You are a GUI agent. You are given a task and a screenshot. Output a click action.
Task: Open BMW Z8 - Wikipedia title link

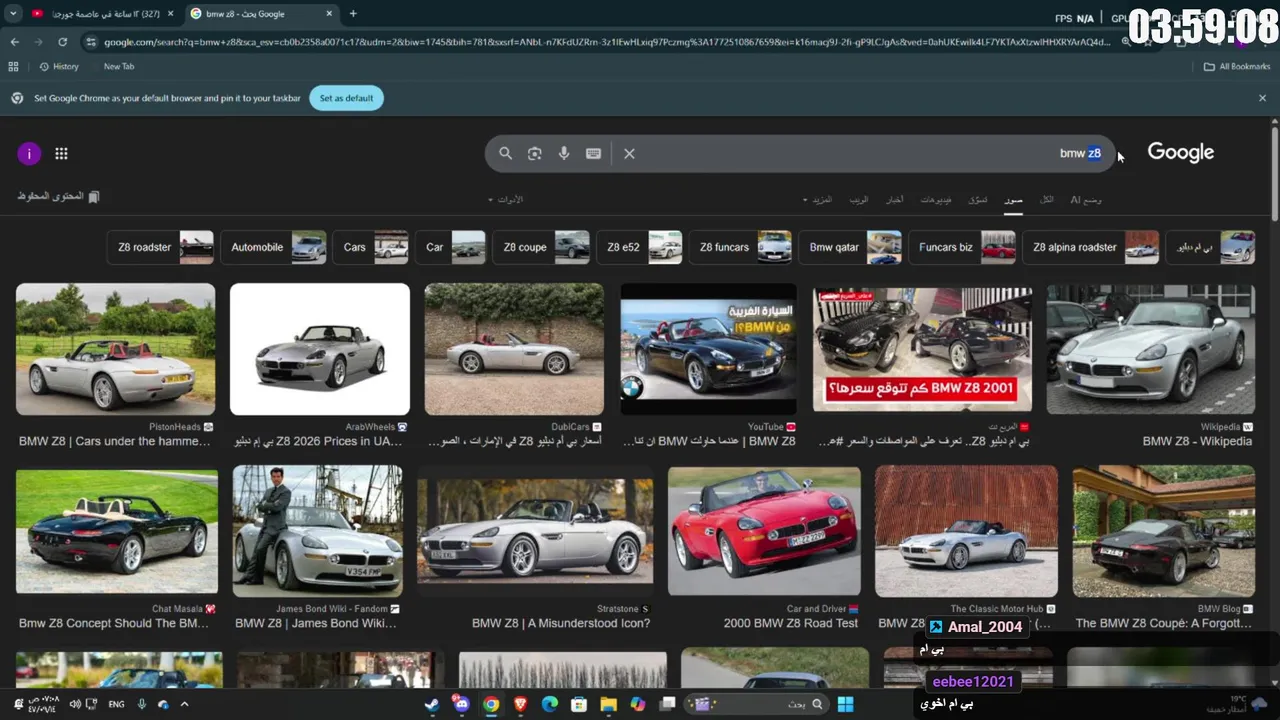pyautogui.click(x=1197, y=441)
